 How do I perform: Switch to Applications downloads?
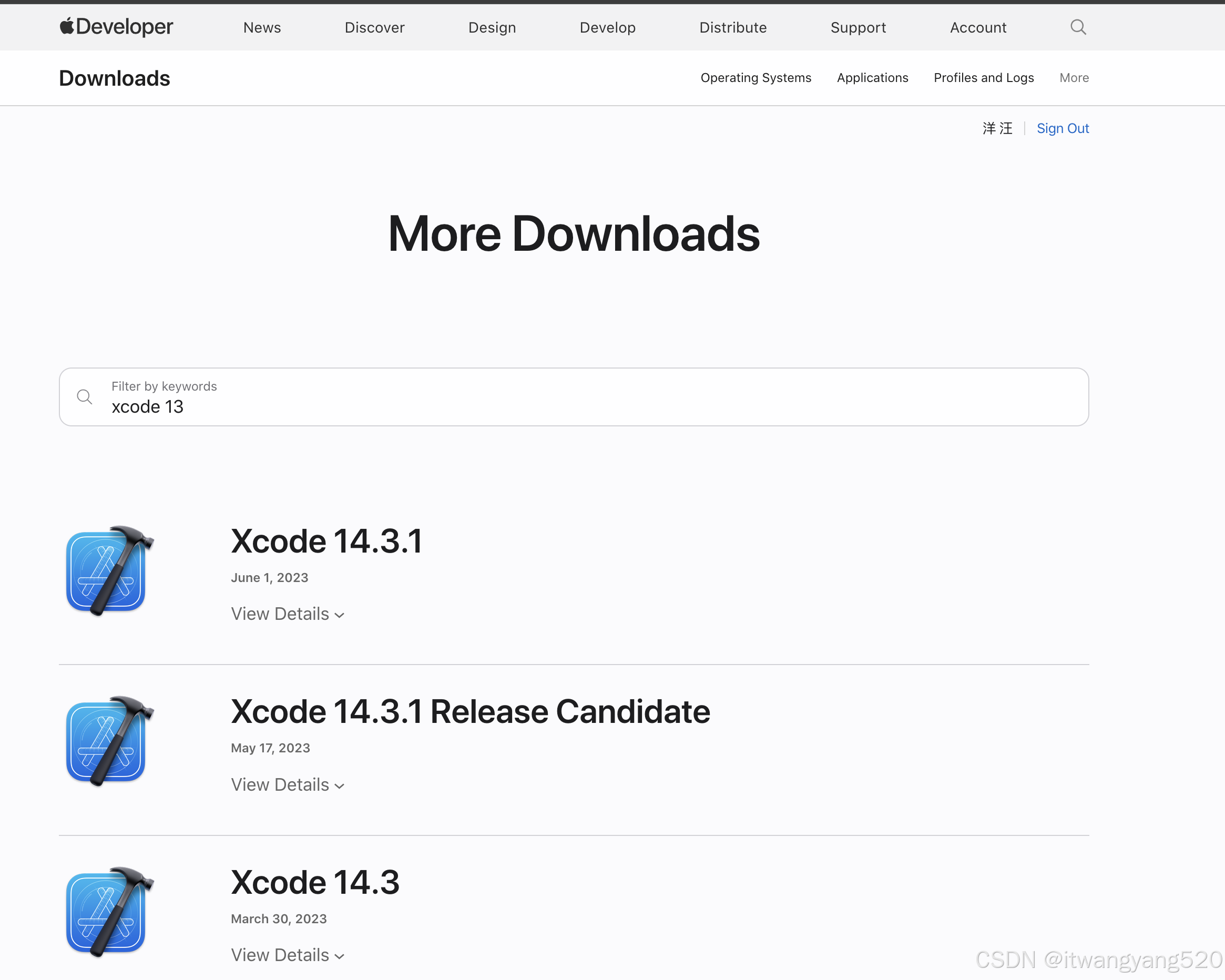(872, 78)
